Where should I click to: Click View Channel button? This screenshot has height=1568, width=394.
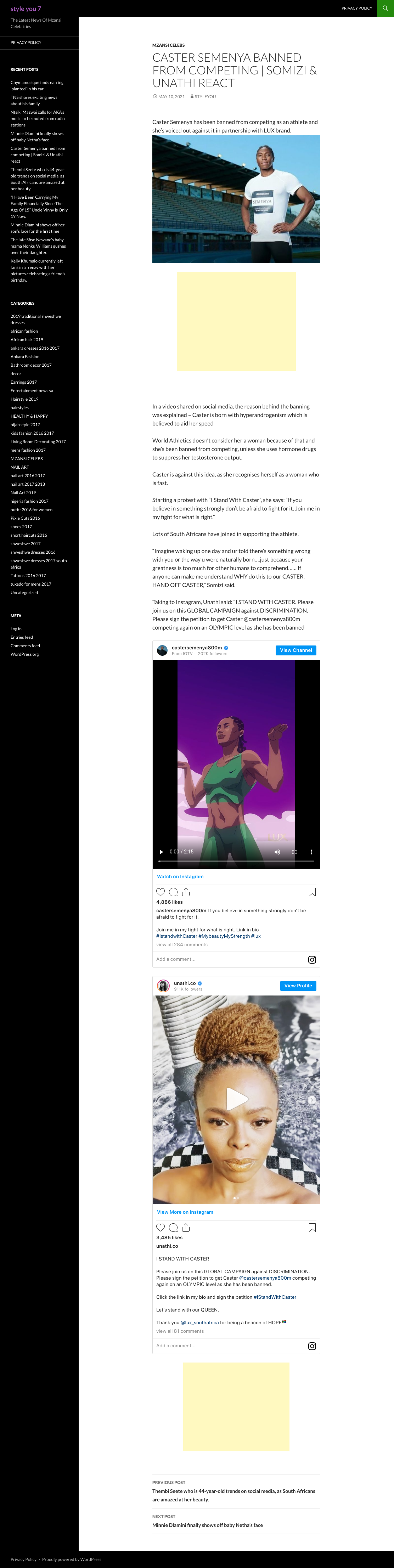coord(296,650)
